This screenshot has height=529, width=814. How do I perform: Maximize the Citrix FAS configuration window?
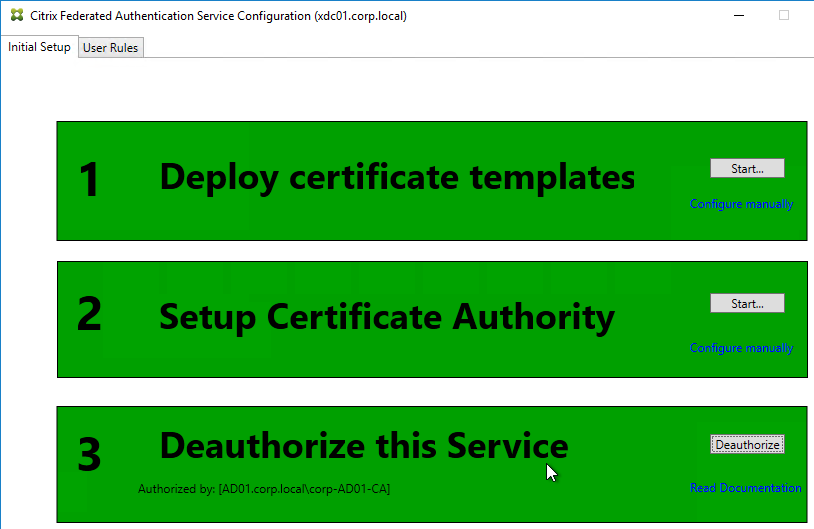coord(784,16)
